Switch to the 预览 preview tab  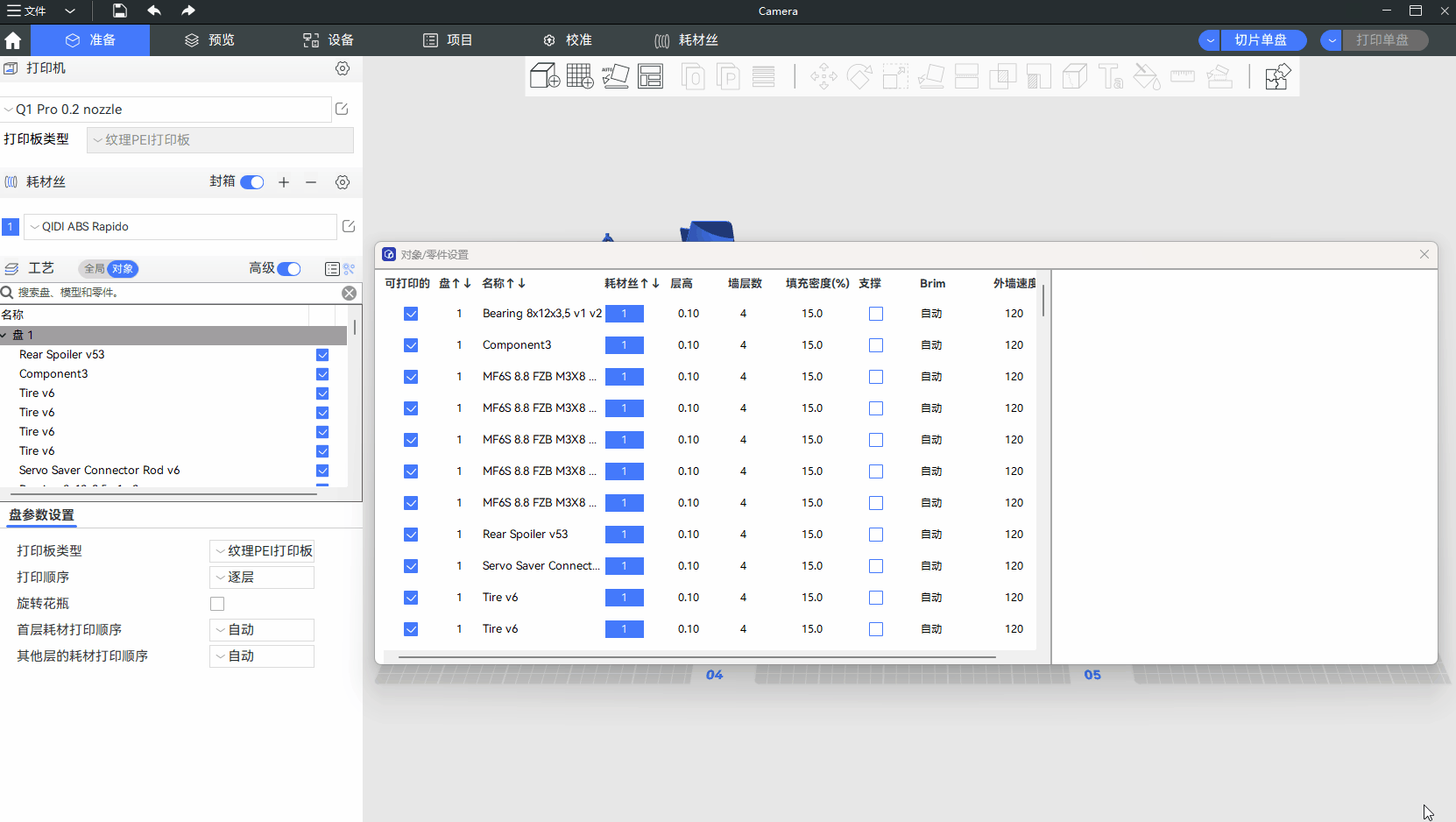(x=209, y=40)
